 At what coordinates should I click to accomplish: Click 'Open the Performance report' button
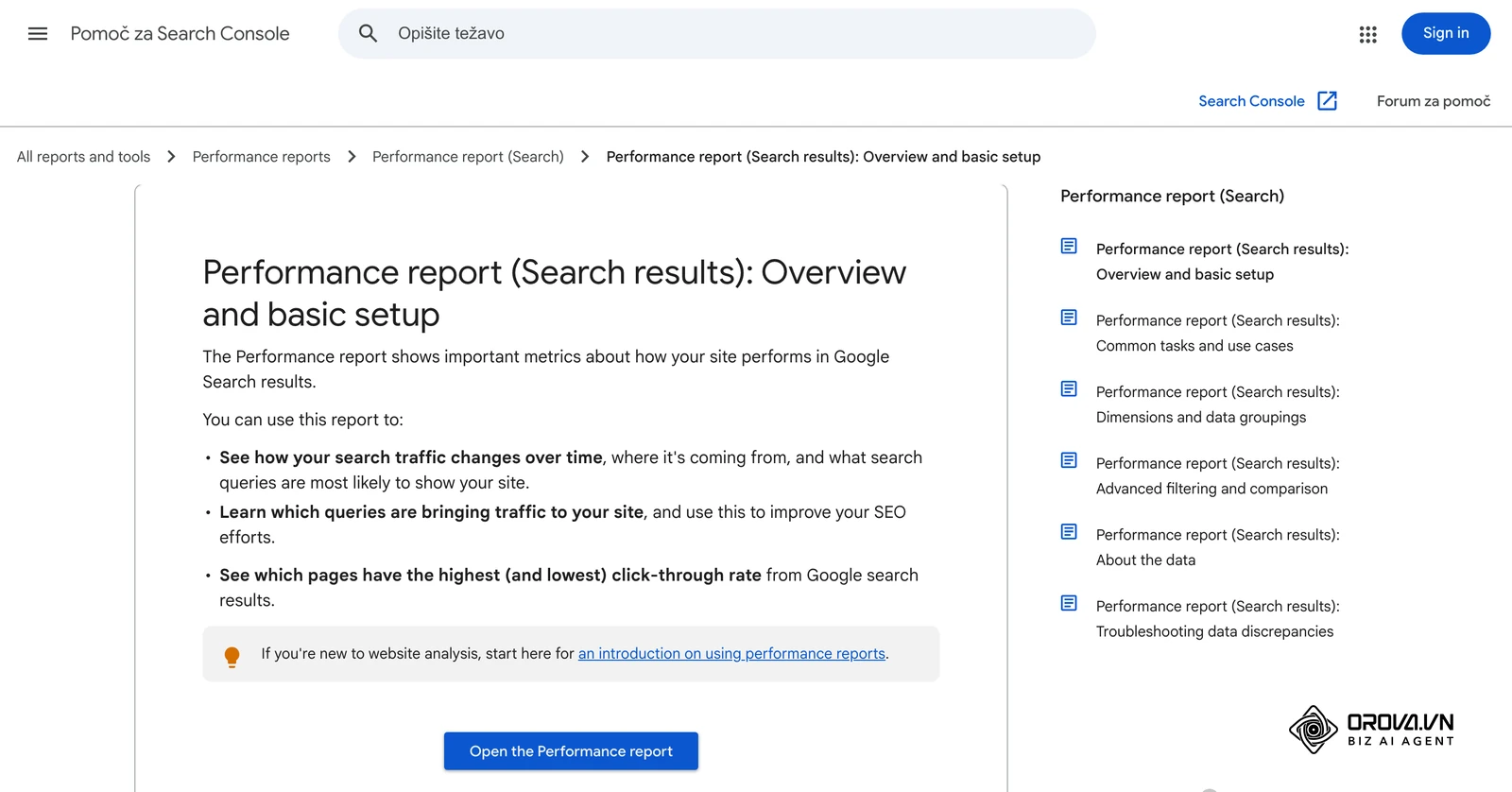[x=571, y=751]
